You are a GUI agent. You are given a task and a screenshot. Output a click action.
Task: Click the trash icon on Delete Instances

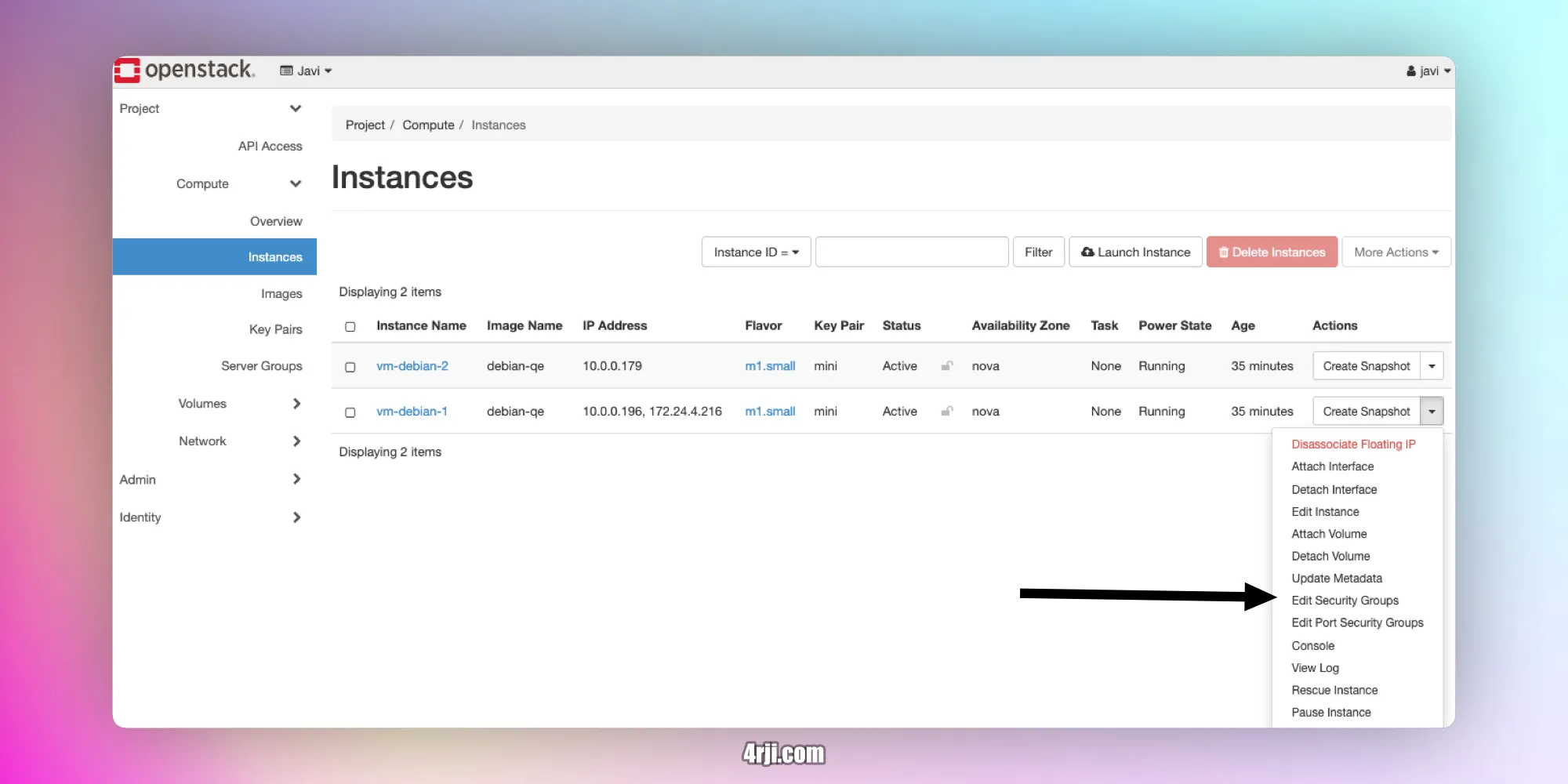click(x=1225, y=252)
